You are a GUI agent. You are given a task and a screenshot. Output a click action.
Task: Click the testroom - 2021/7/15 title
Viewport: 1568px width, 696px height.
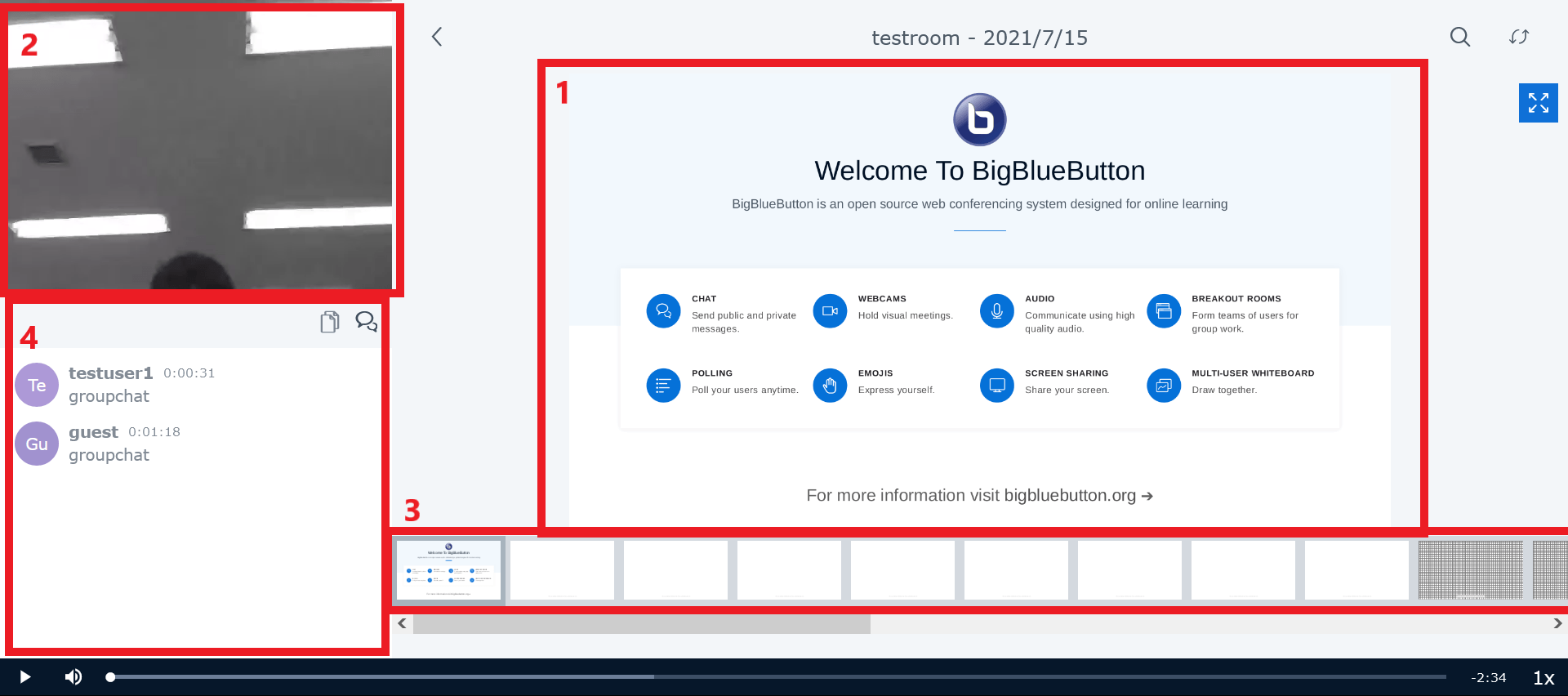coord(980,38)
